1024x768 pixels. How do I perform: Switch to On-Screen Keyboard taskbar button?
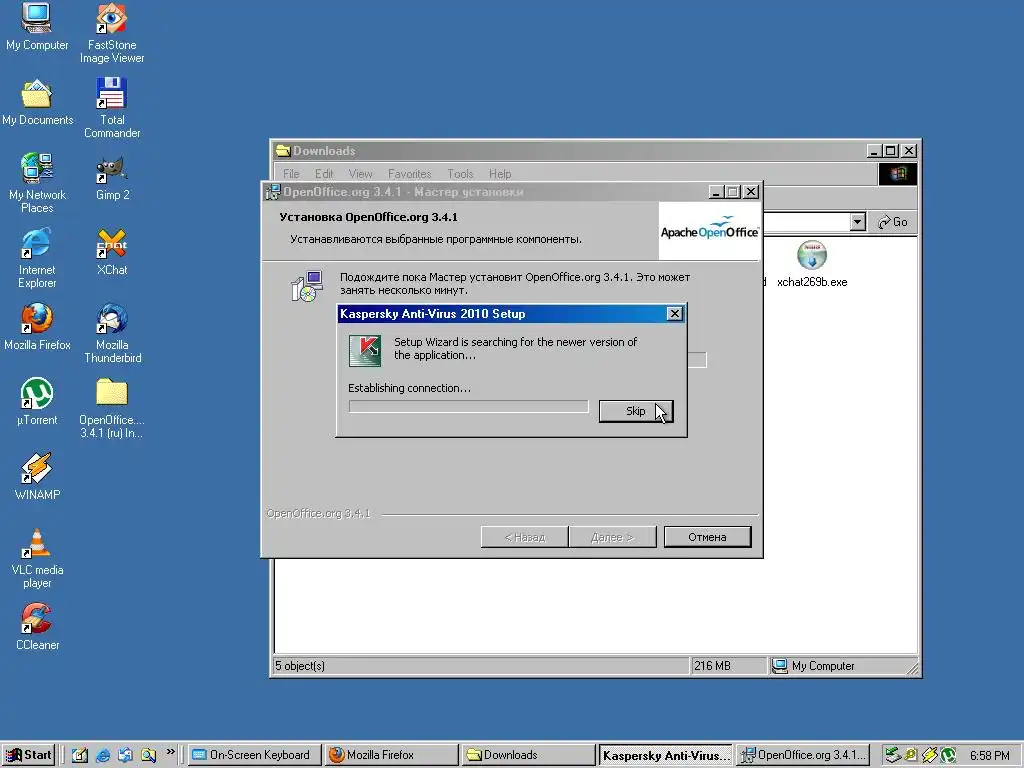click(255, 755)
